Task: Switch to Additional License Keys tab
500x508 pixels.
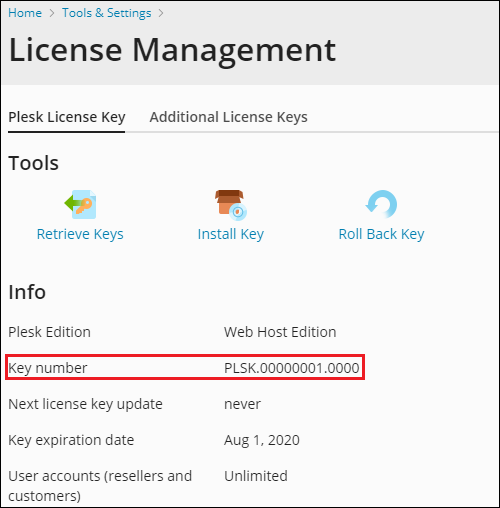Action: pyautogui.click(x=228, y=117)
